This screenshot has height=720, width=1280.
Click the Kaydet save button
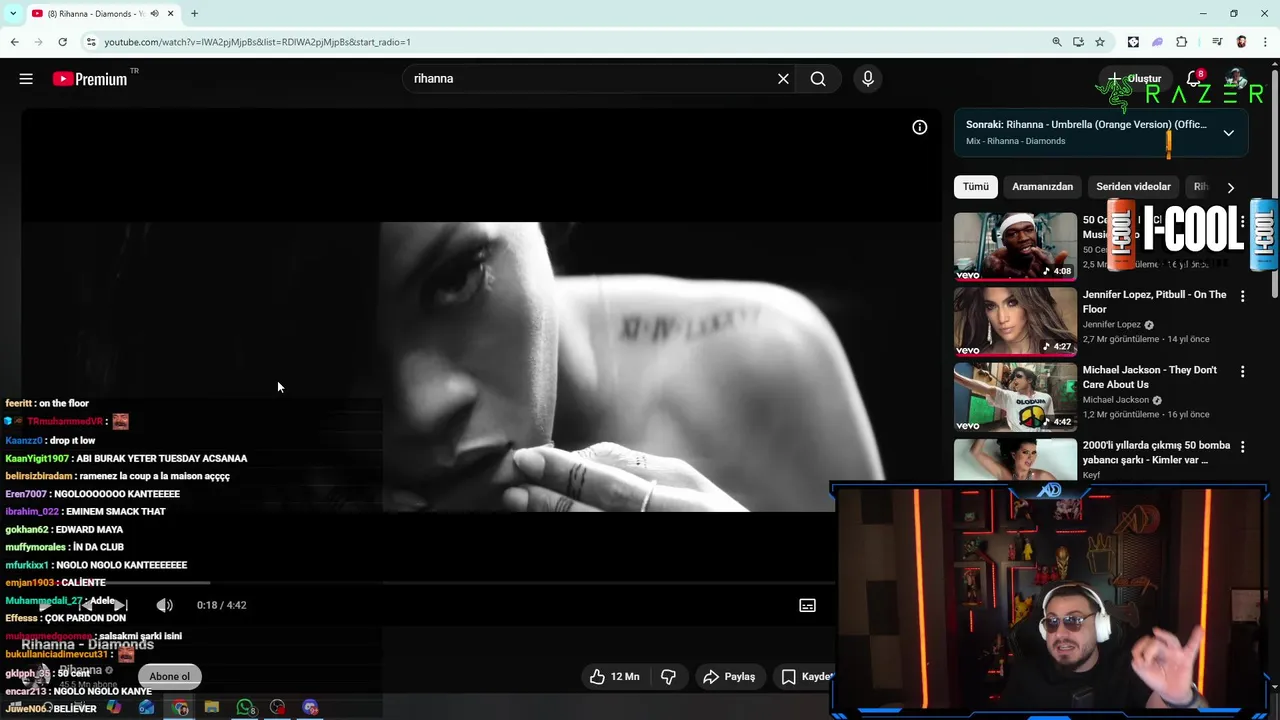point(806,677)
